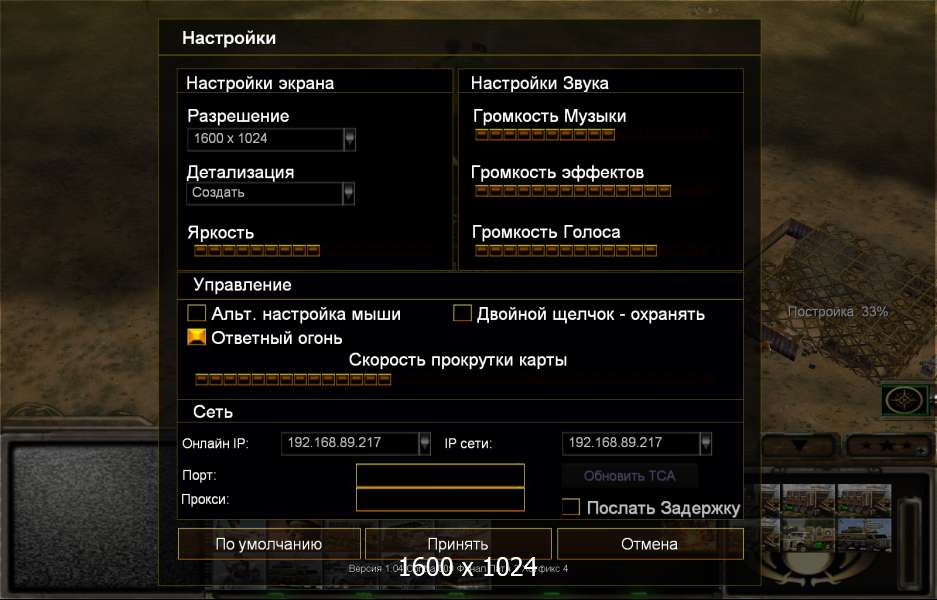Viewport: 937px width, 600px height.
Task: Click the black down-triangle command bar button
Action: [800, 446]
